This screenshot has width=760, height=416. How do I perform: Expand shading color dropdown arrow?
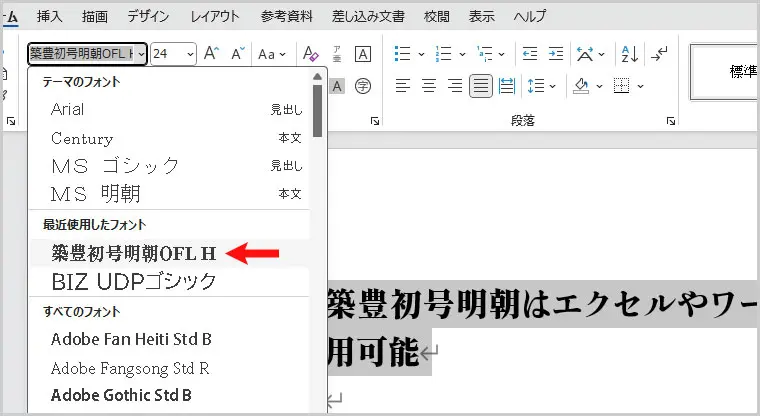pos(599,86)
